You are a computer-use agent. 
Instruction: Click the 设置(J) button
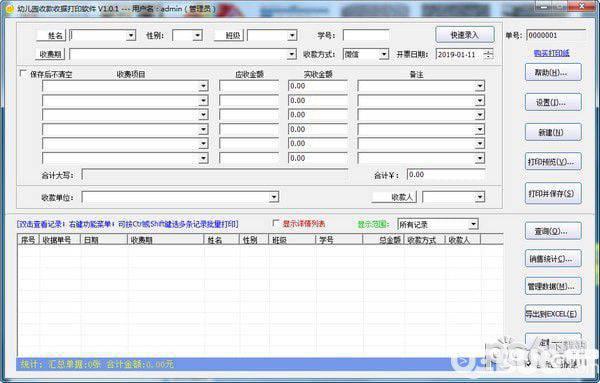[x=553, y=102]
